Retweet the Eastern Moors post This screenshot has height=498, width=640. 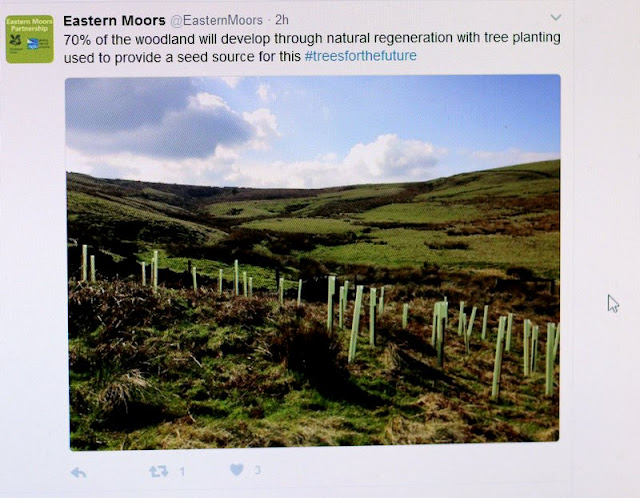tap(158, 471)
